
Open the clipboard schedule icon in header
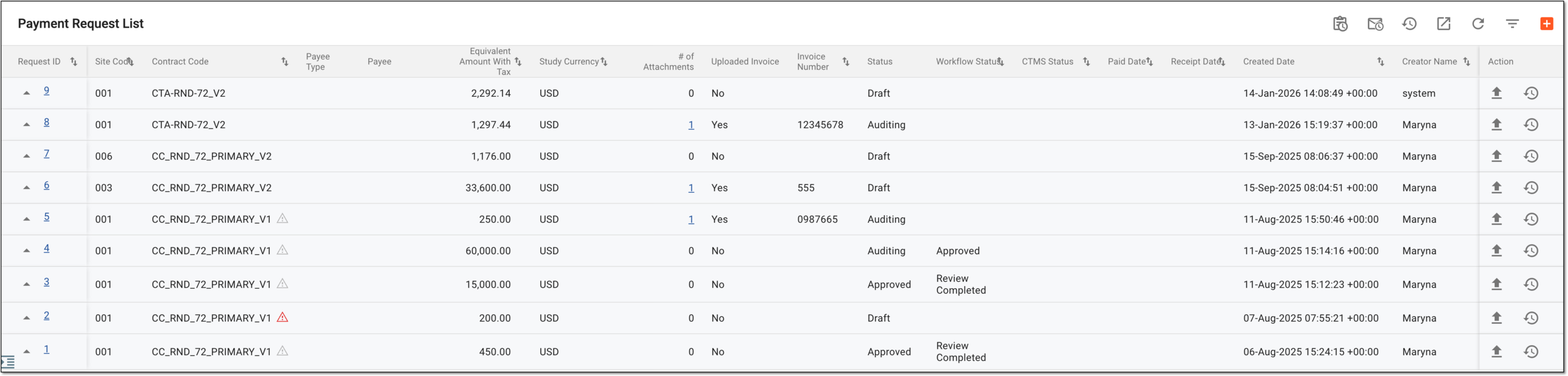point(1340,24)
